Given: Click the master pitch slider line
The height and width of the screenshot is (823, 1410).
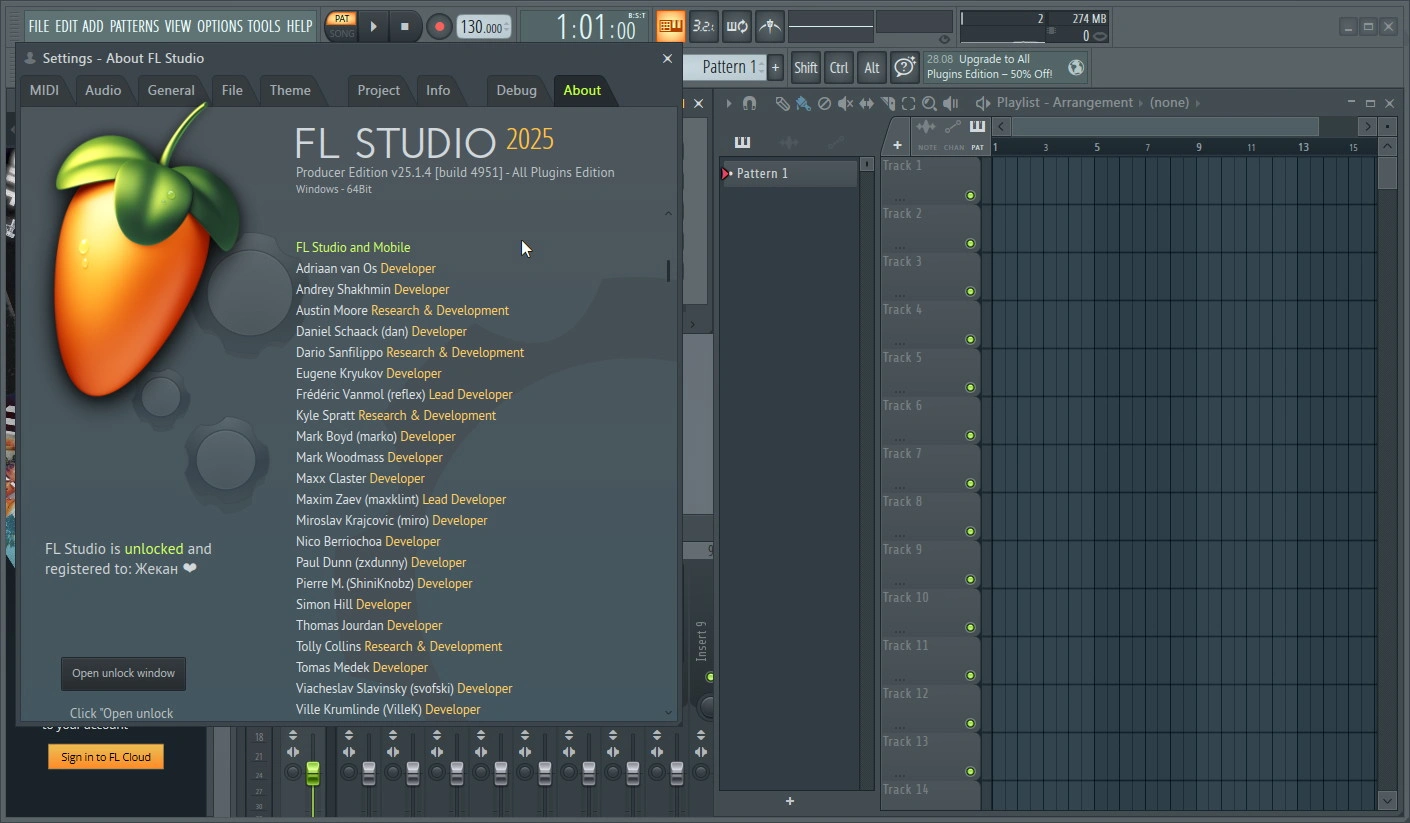Looking at the screenshot, I should 830,26.
